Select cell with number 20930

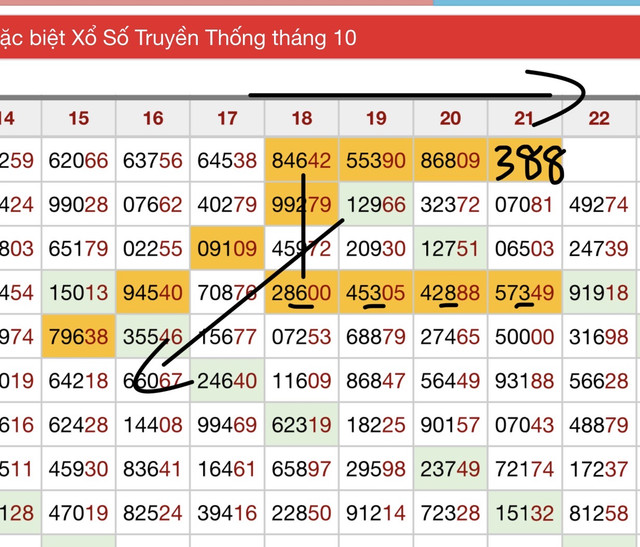click(376, 248)
